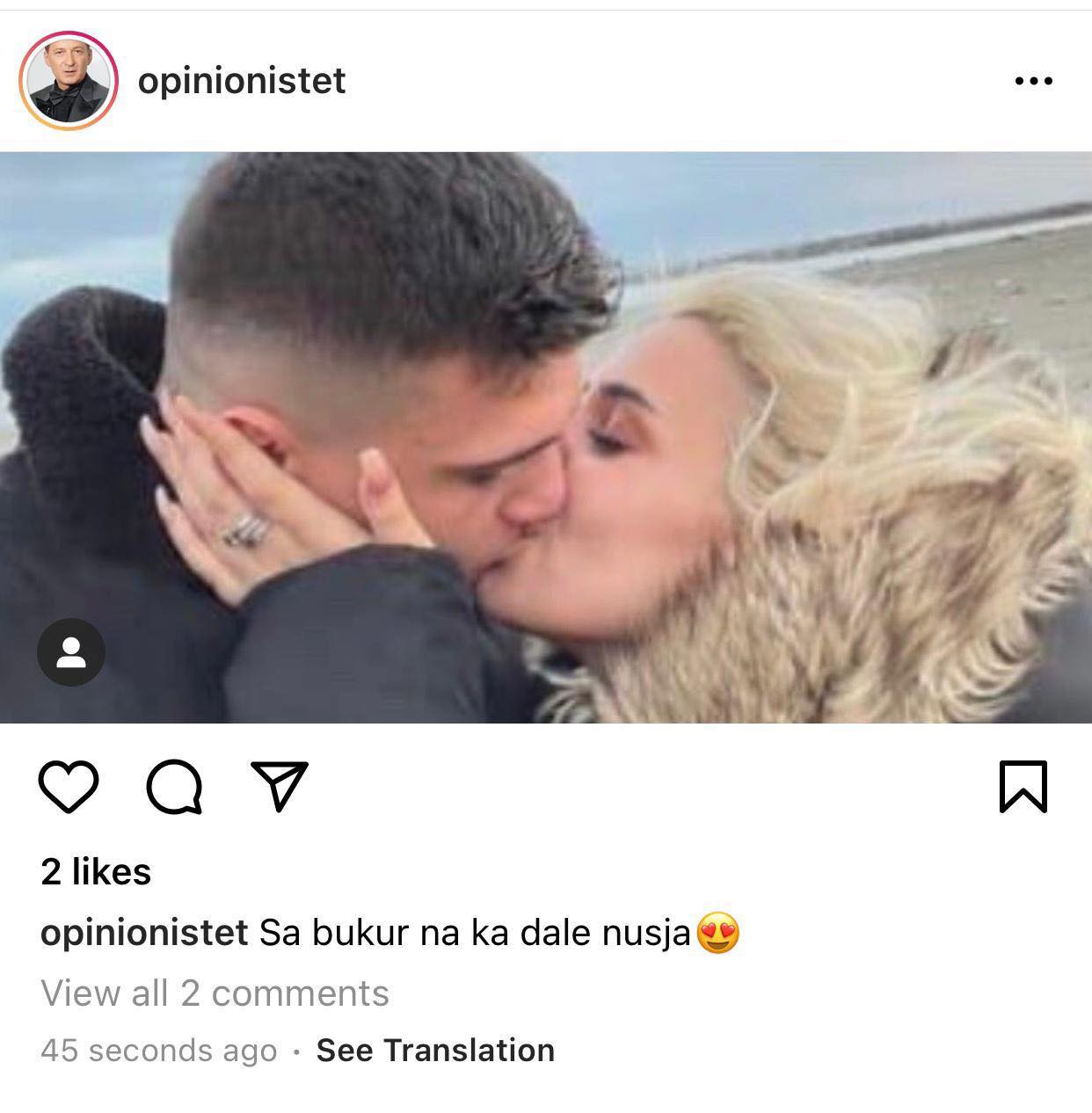Image resolution: width=1092 pixels, height=1113 pixels.
Task: Click the caption text Sa bukur na ka dale nusja
Action: pos(475,933)
